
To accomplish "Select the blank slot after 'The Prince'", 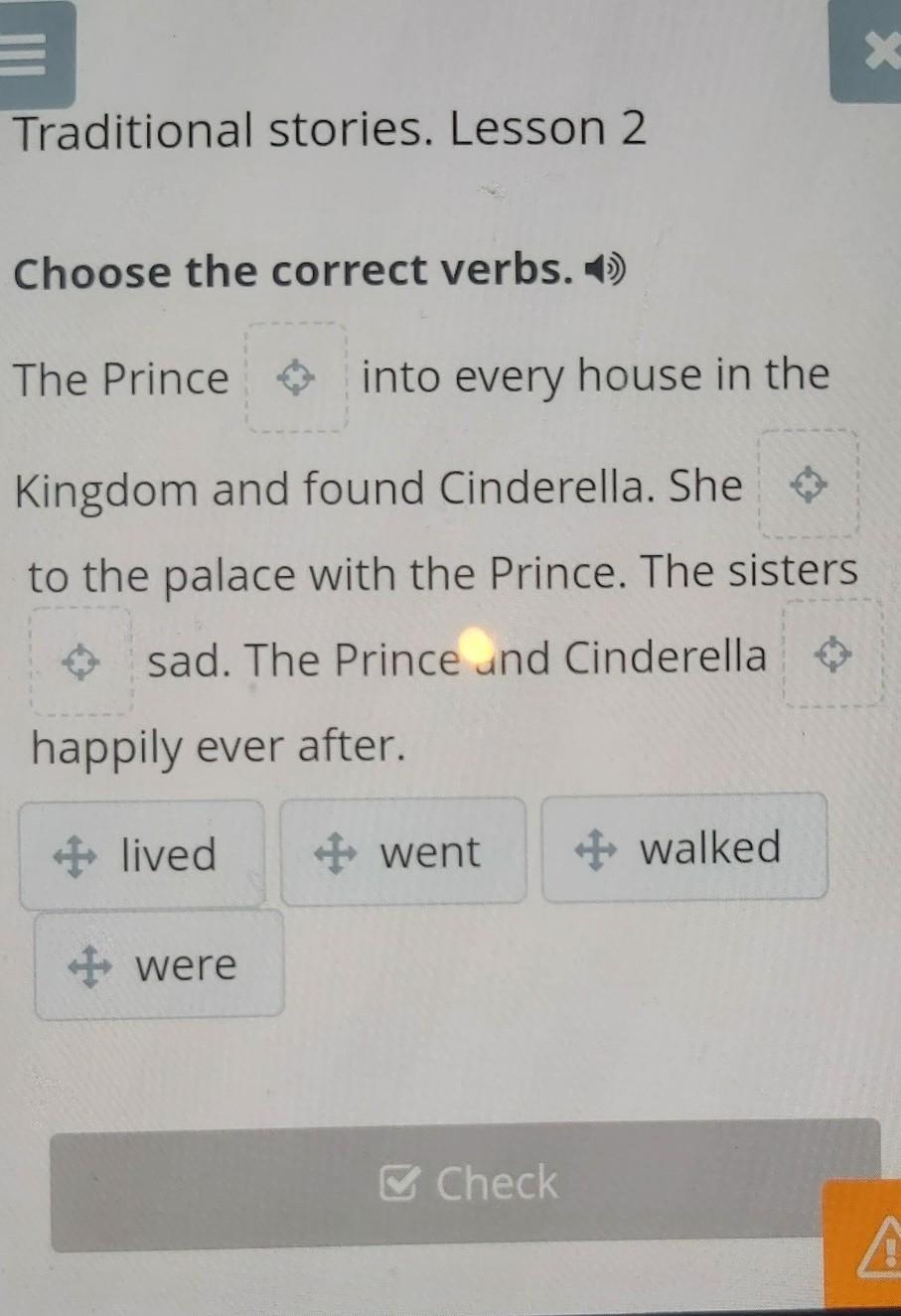I will (297, 377).
